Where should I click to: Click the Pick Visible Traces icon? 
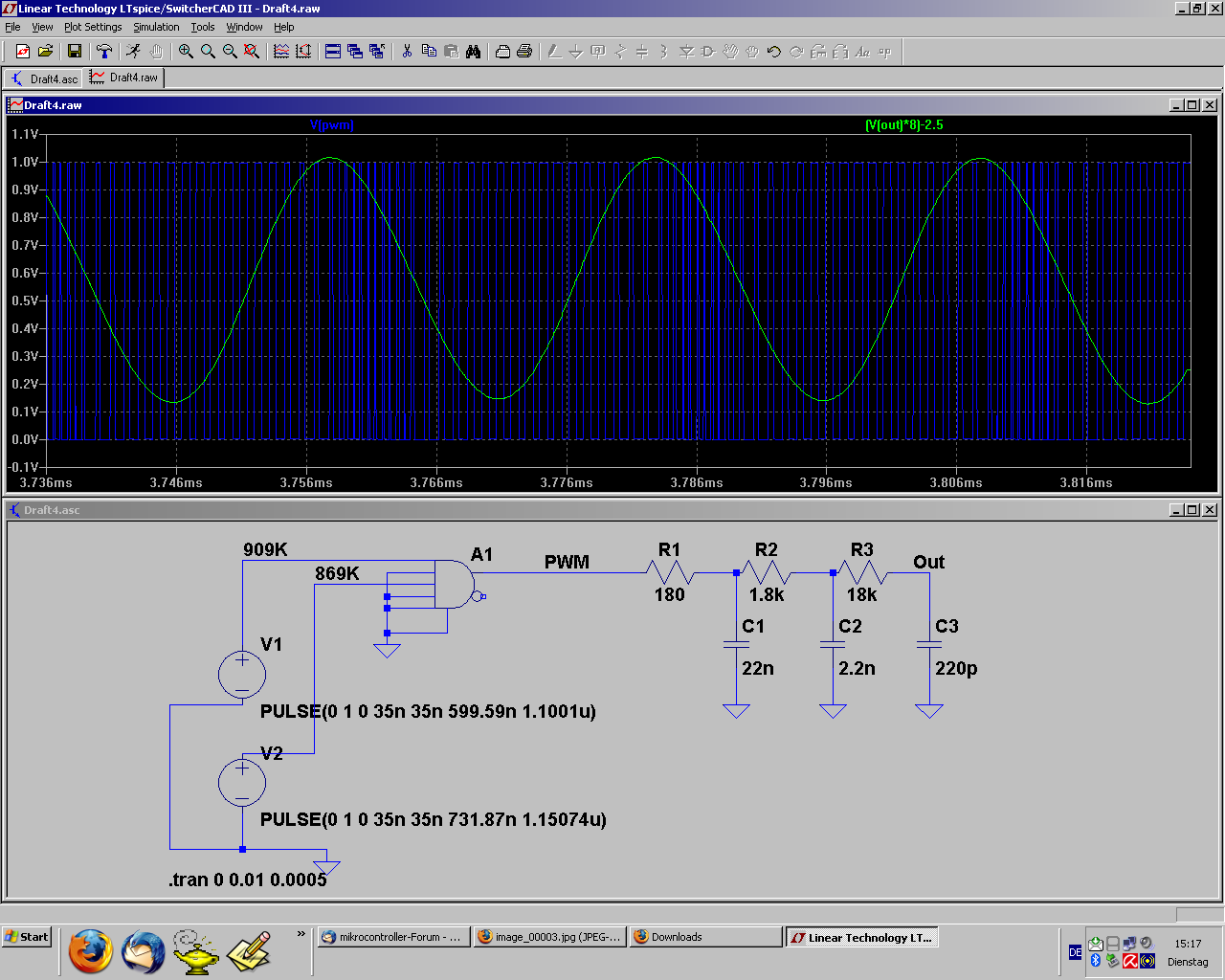click(281, 52)
